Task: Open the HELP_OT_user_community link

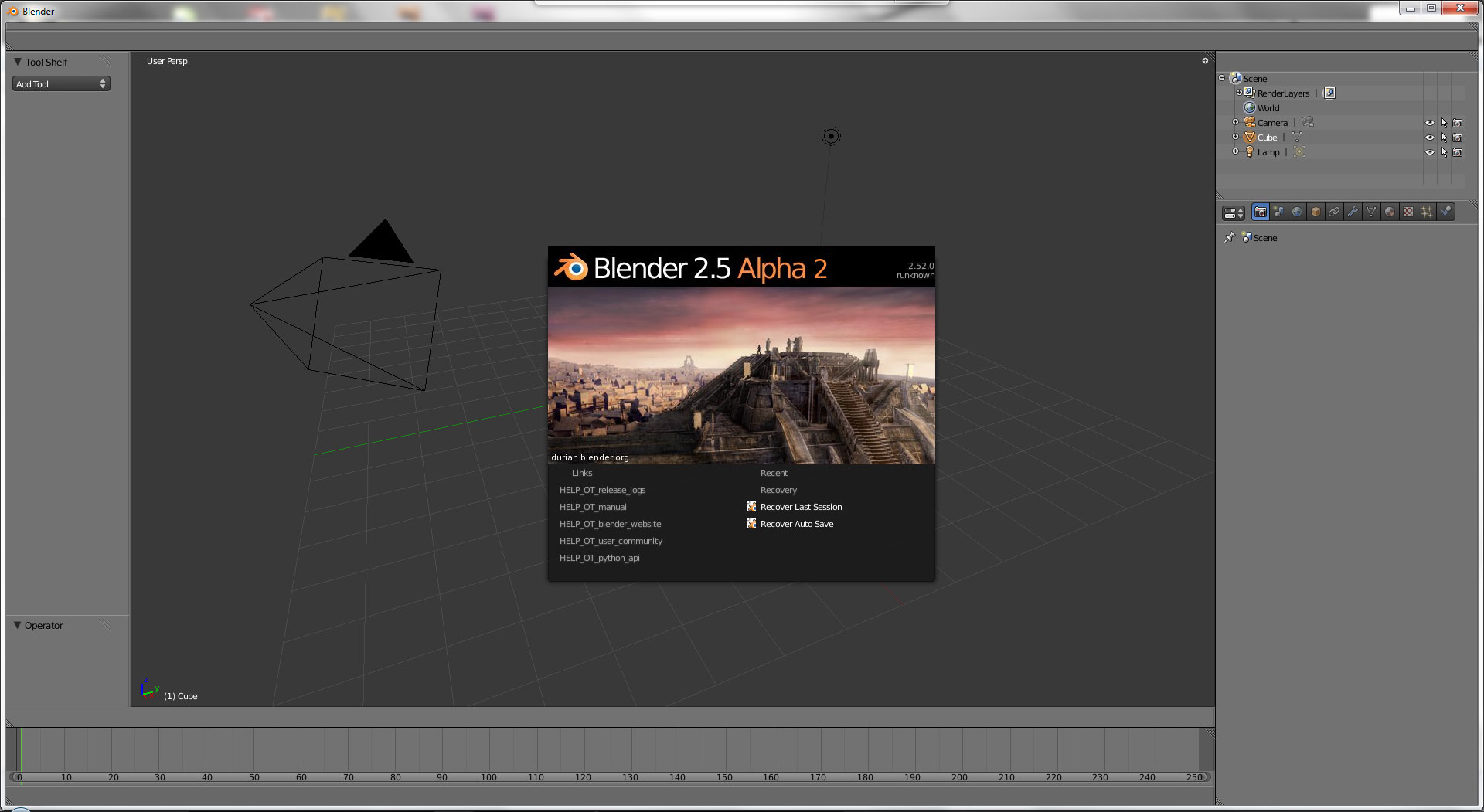Action: pyautogui.click(x=611, y=541)
